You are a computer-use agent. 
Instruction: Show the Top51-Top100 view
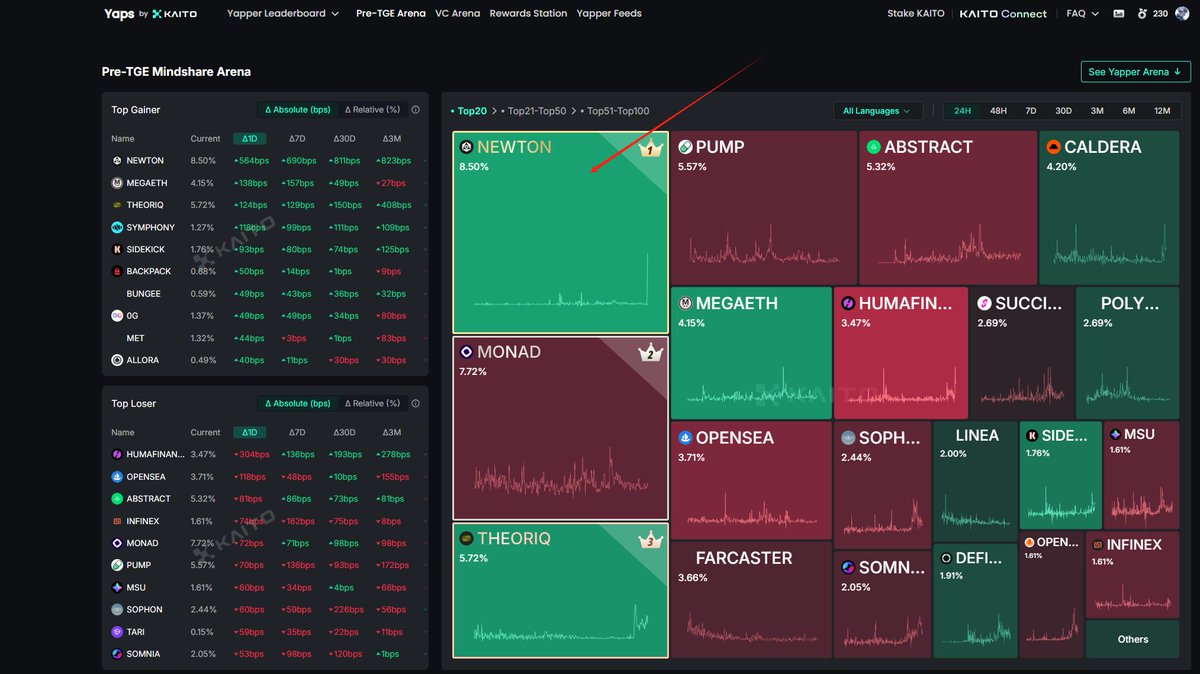tap(615, 111)
